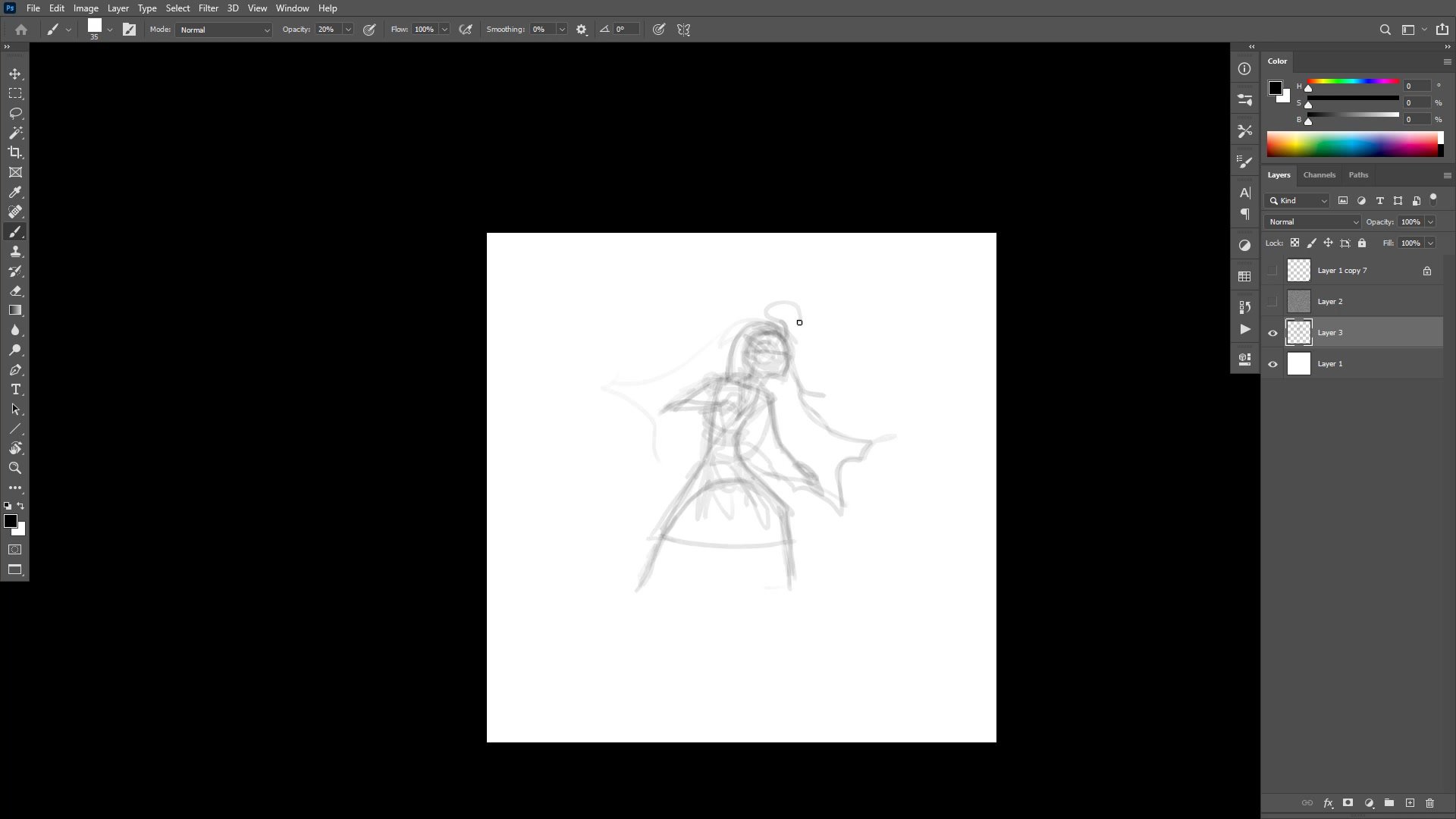
Task: Switch to the Channels tab
Action: (x=1319, y=175)
